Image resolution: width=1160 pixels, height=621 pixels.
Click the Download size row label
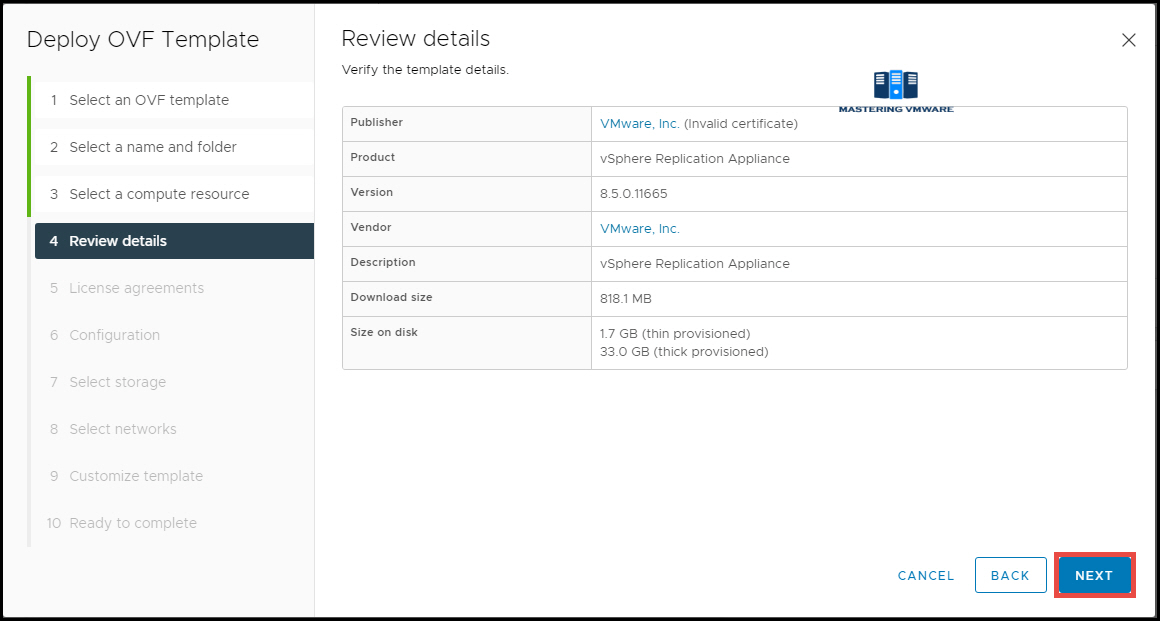tap(391, 297)
